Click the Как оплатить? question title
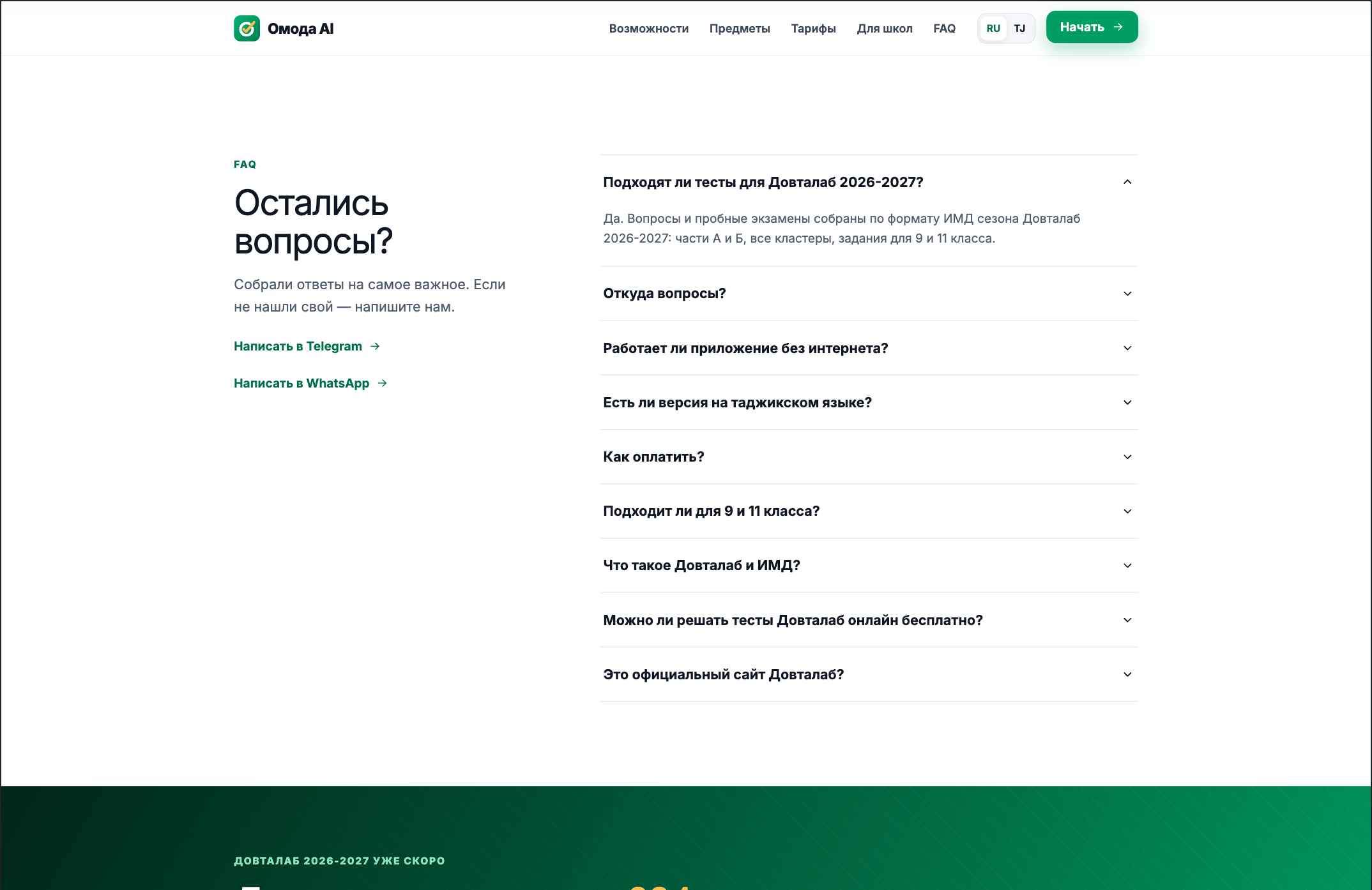Viewport: 1372px width, 890px height. click(x=653, y=456)
